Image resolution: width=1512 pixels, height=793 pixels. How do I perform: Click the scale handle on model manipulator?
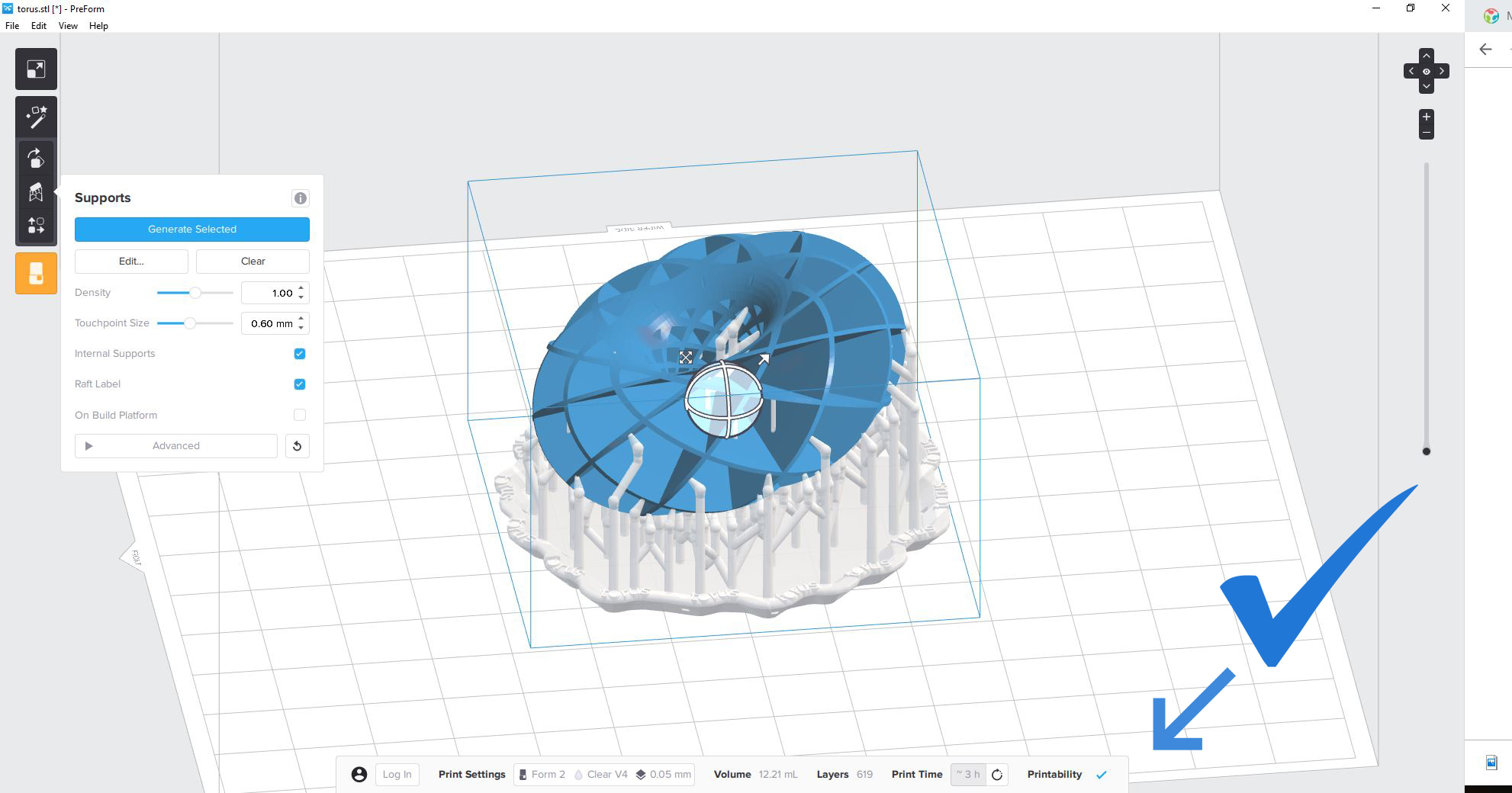(x=686, y=357)
